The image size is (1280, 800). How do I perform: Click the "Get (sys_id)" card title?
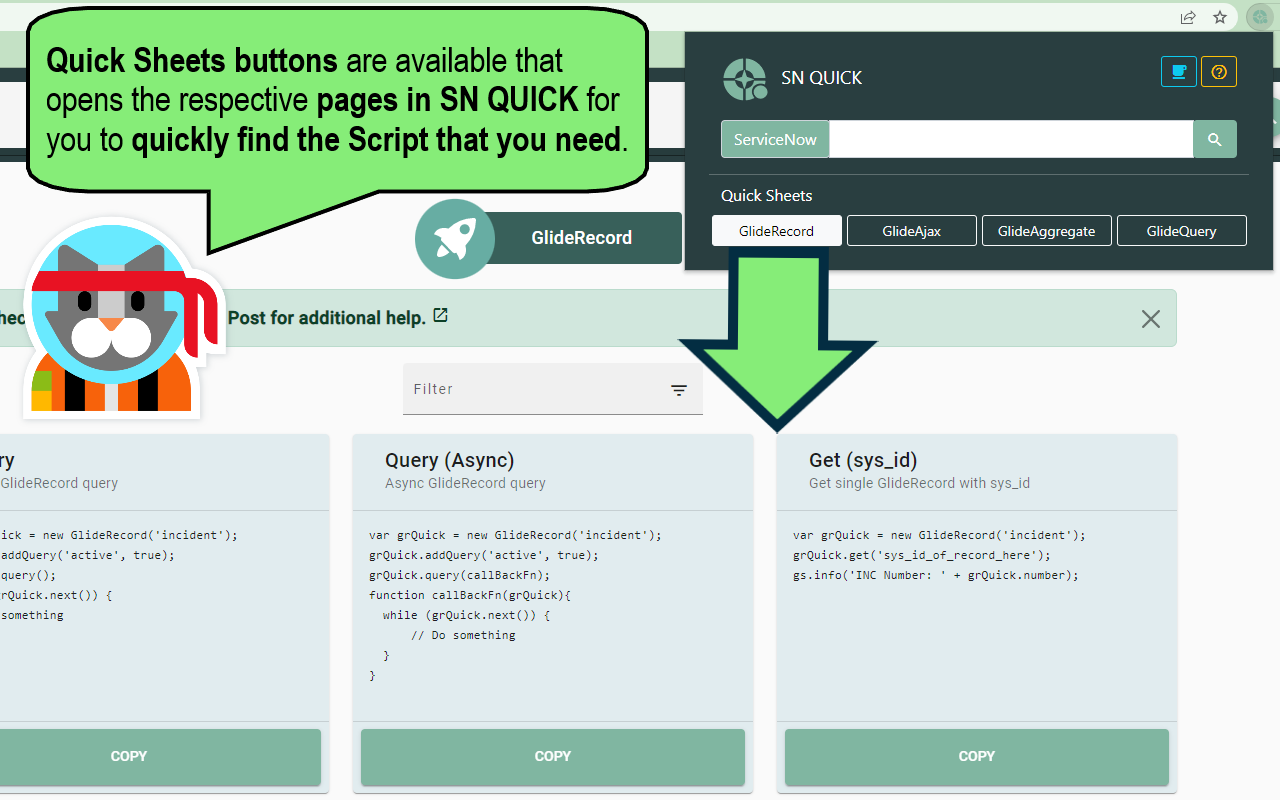[x=863, y=460]
